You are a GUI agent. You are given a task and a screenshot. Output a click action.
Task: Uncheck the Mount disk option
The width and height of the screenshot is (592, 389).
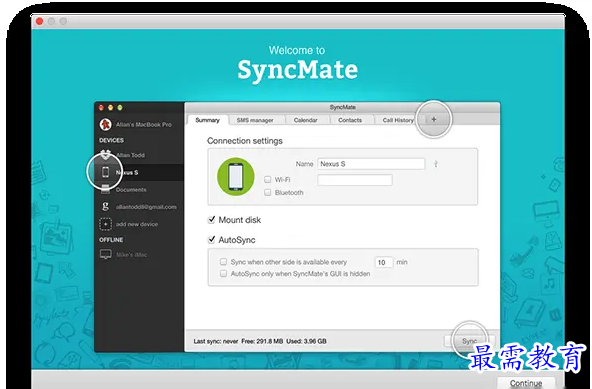[x=211, y=220]
